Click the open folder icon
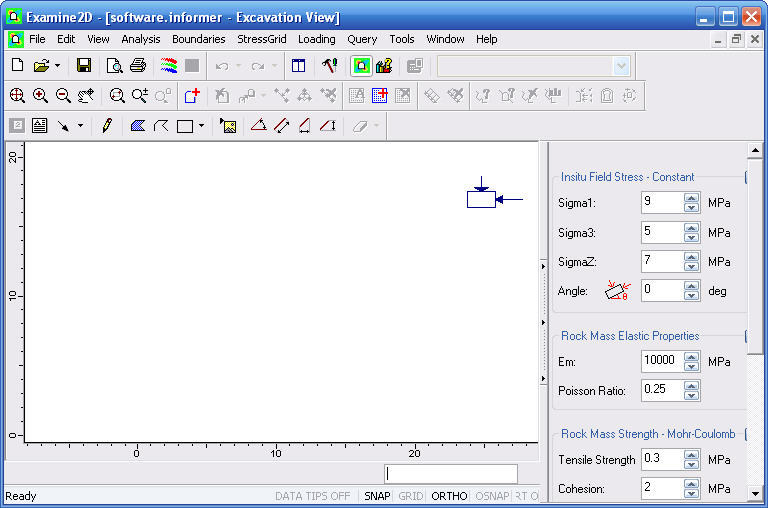Viewport: 768px width, 508px height. (41, 66)
